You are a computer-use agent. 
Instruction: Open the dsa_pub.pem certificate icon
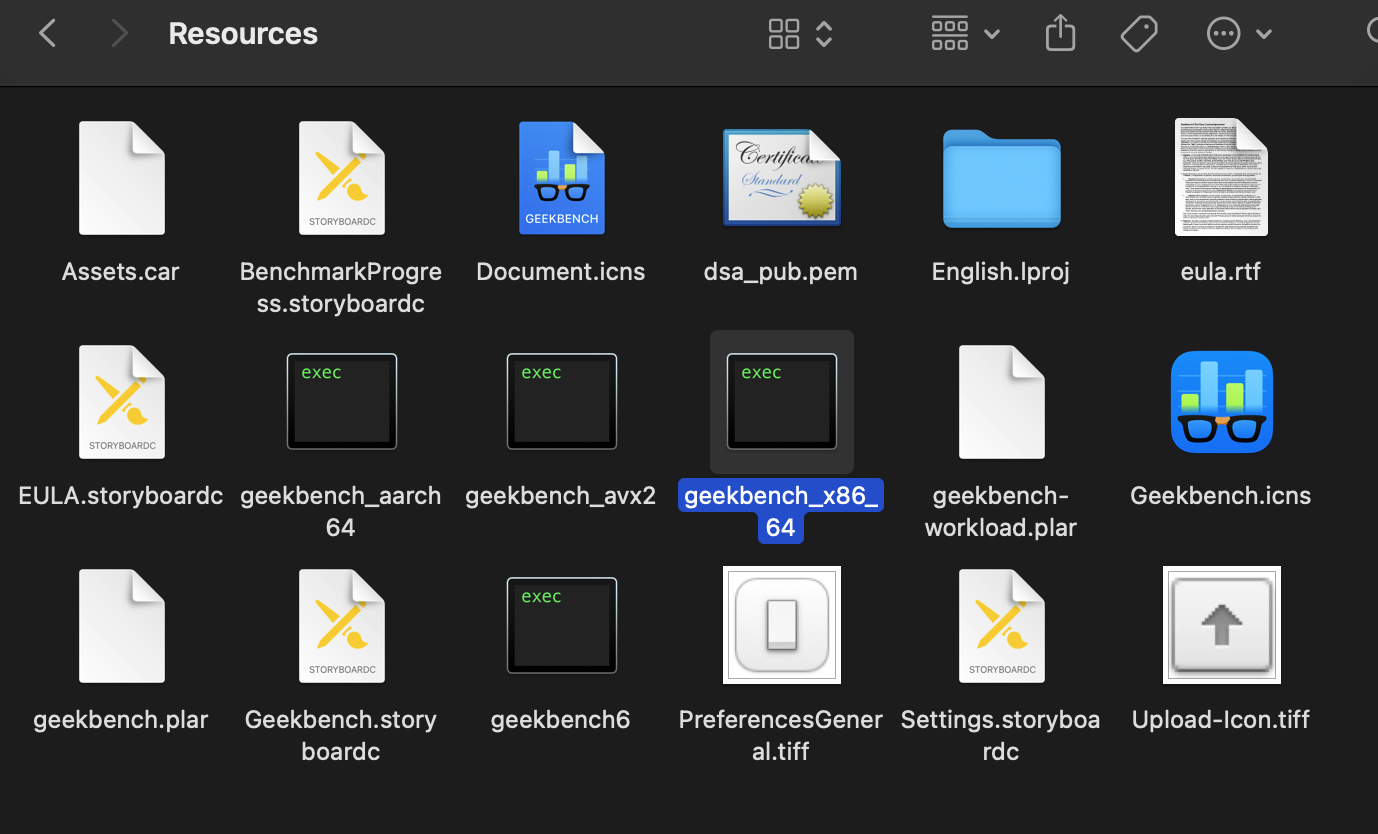point(781,178)
